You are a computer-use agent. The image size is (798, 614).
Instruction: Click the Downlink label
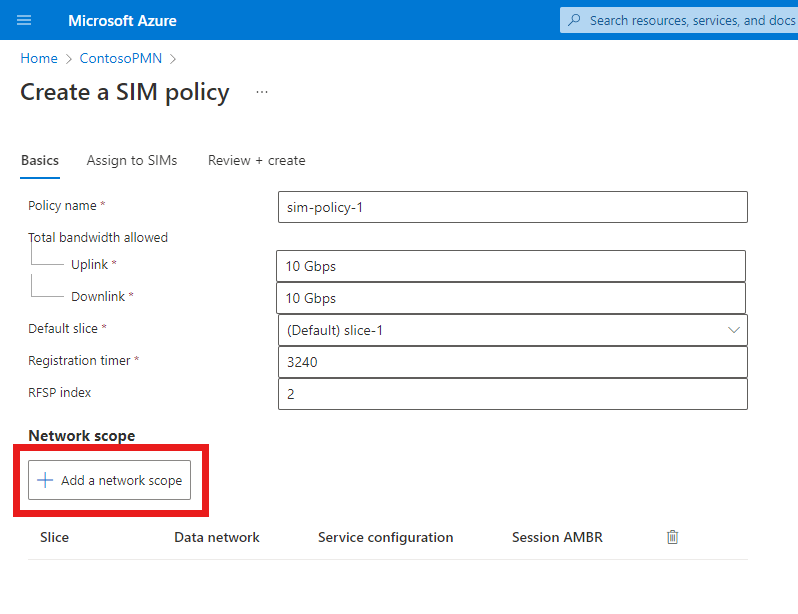(98, 296)
